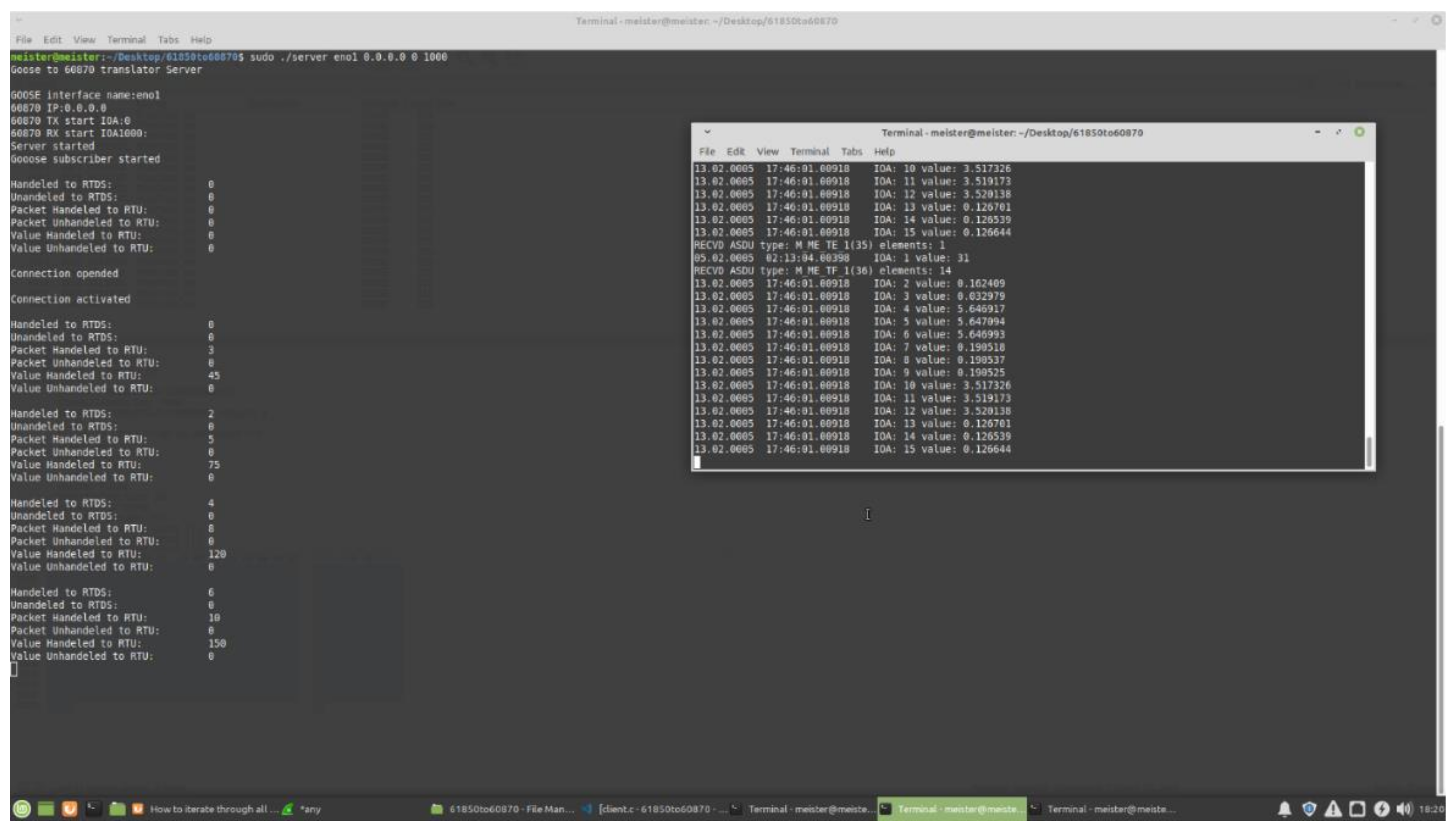Open the power manager tray icon
This screenshot has width=1456, height=832.
[x=1381, y=808]
